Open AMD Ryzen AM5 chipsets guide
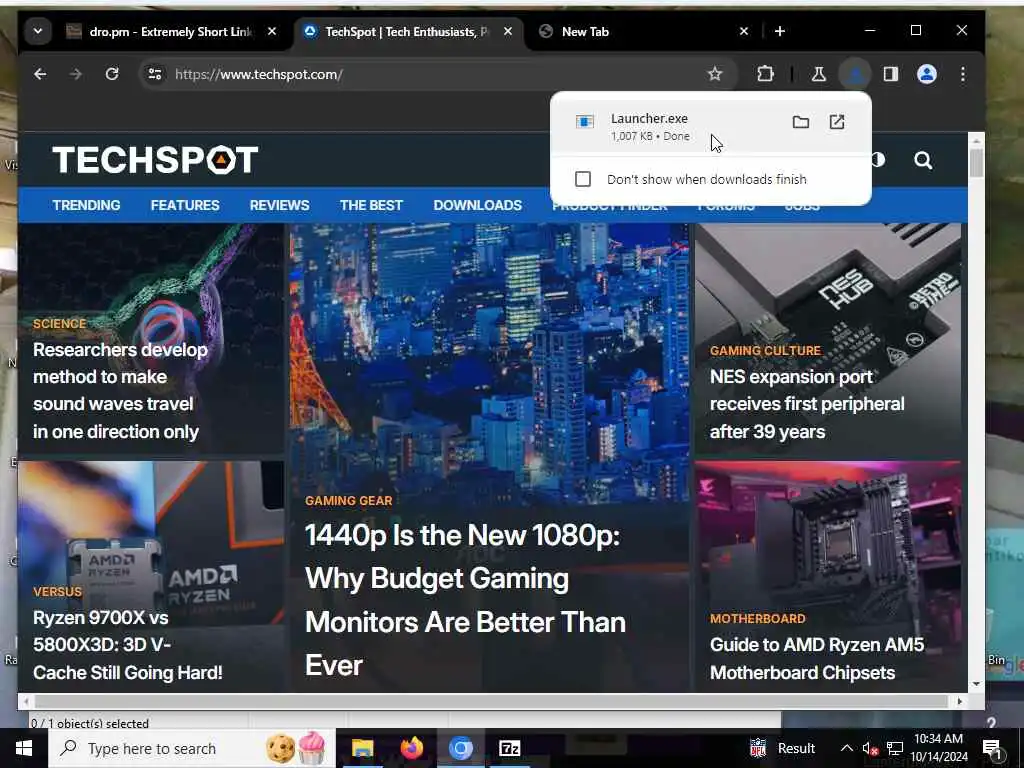This screenshot has height=768, width=1024. 816,658
